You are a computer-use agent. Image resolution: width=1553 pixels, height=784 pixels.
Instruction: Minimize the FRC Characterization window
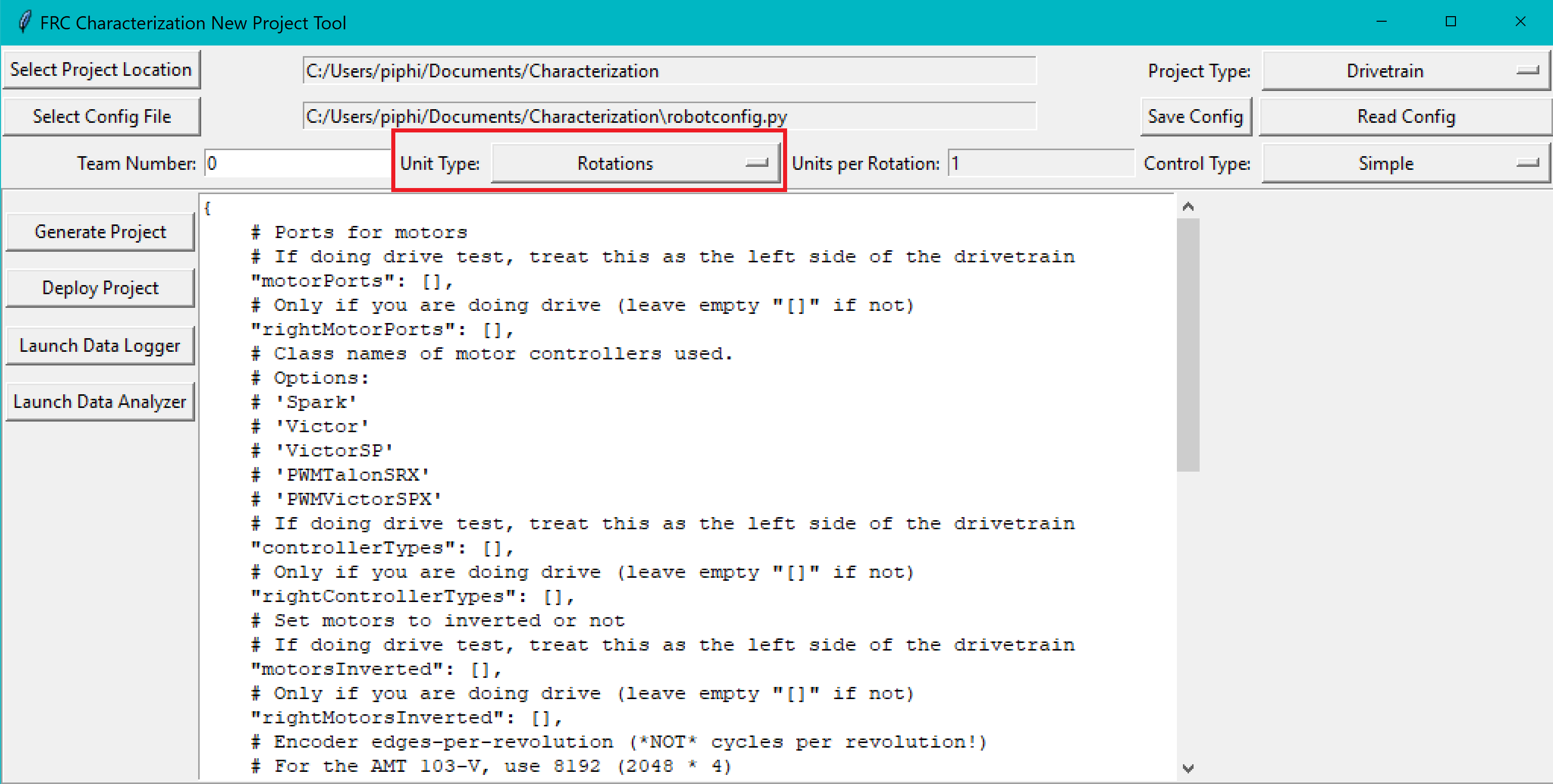point(1382,22)
